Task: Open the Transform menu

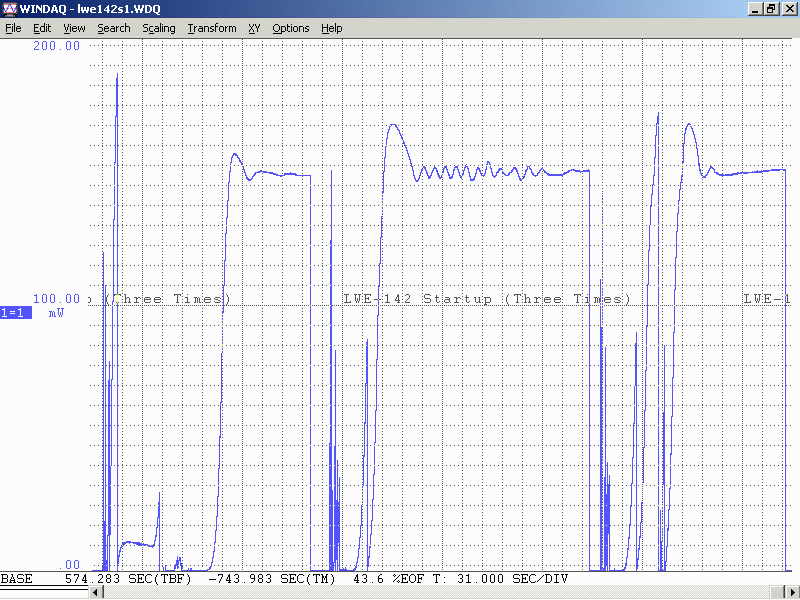Action: [x=212, y=28]
